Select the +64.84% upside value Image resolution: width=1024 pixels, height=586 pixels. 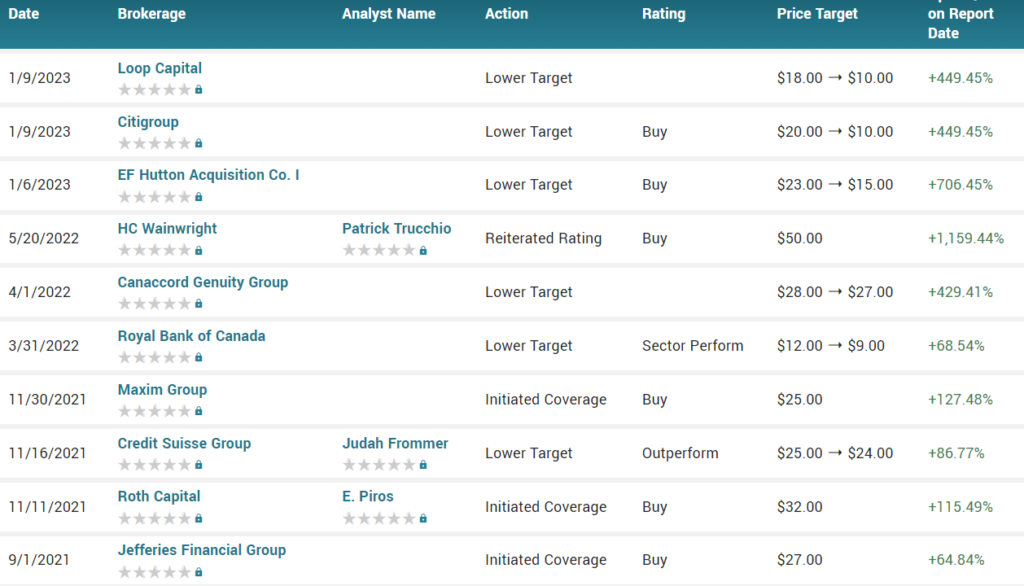[x=956, y=560]
